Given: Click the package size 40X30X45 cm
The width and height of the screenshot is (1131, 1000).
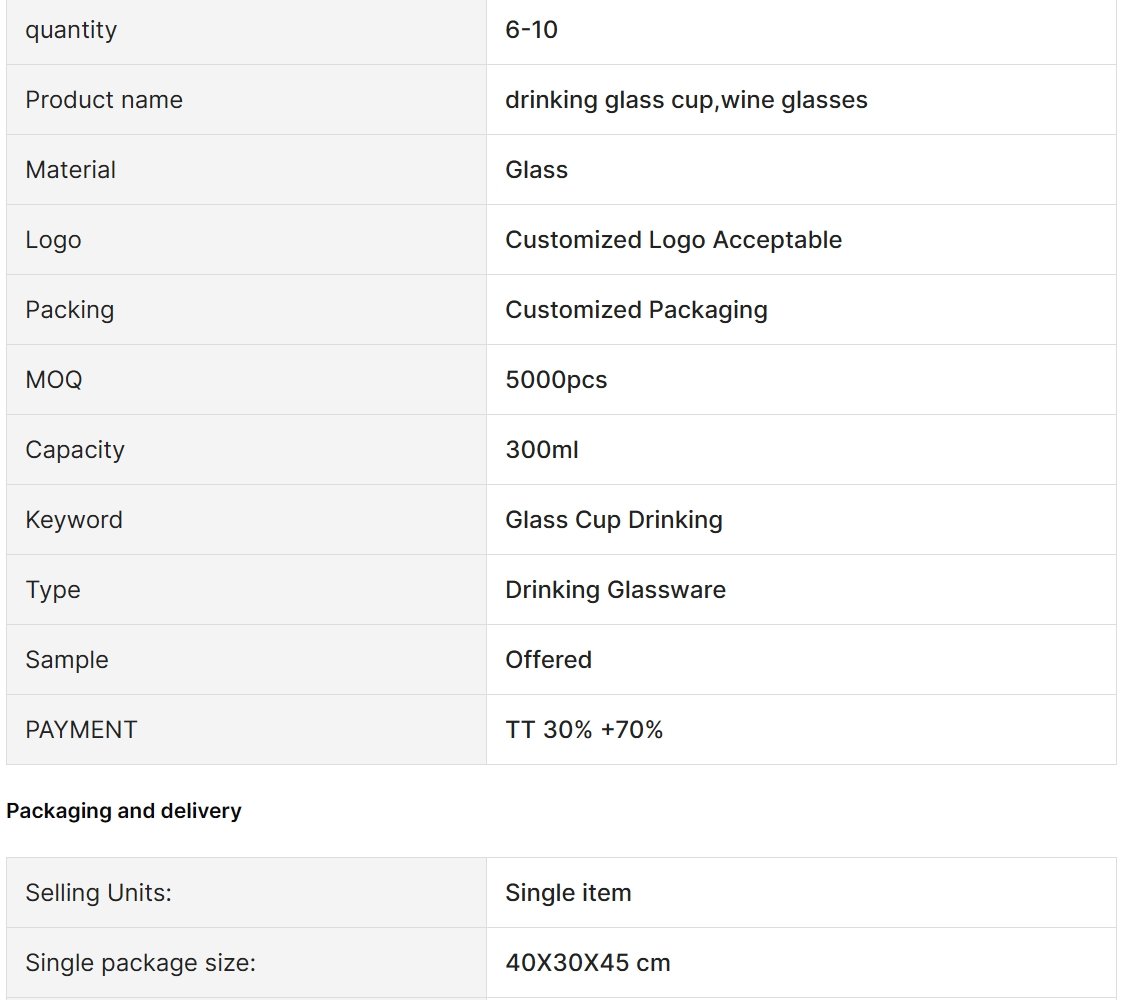Looking at the screenshot, I should (588, 962).
